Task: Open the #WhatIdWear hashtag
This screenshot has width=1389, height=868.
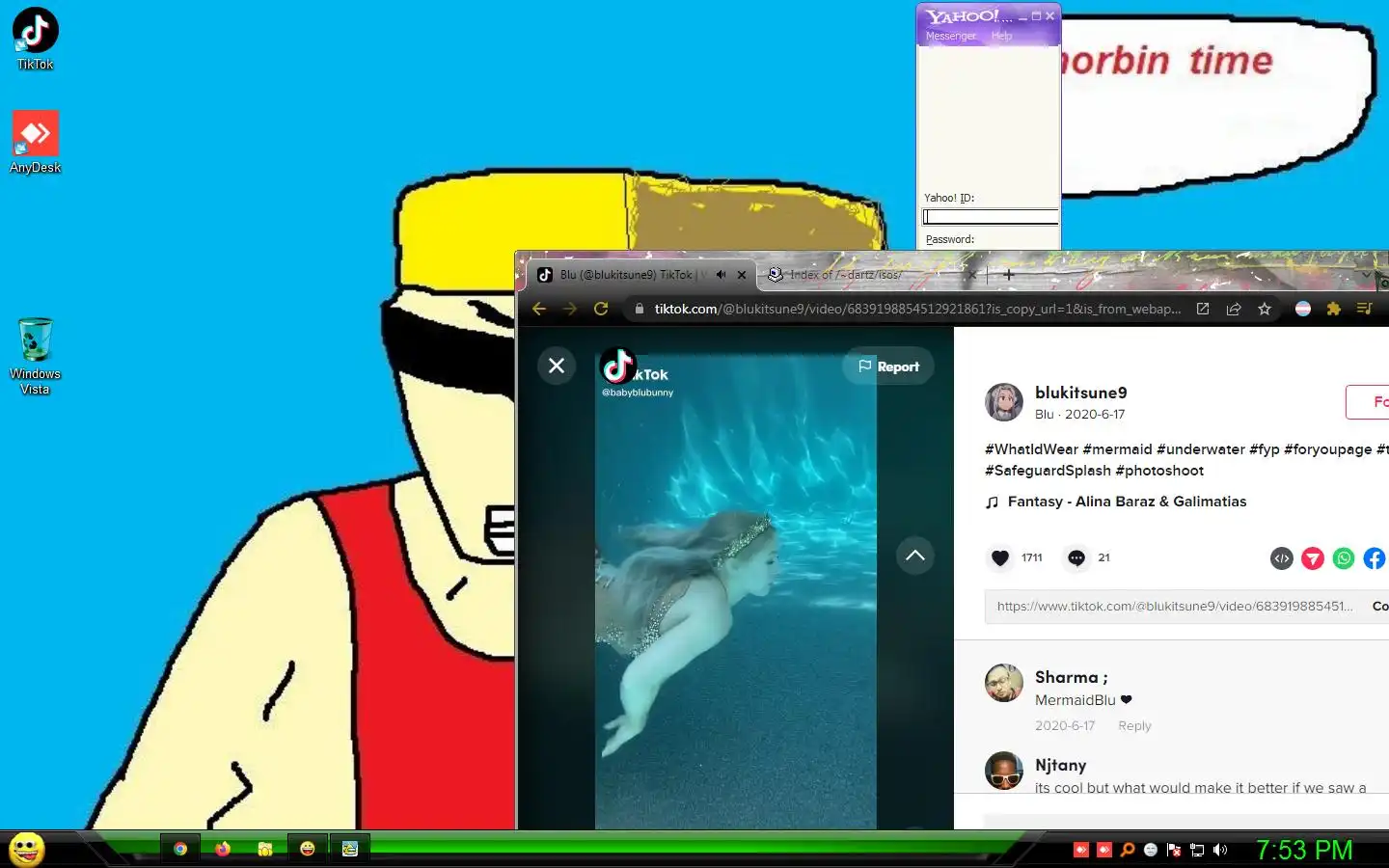Action: pos(1031,449)
